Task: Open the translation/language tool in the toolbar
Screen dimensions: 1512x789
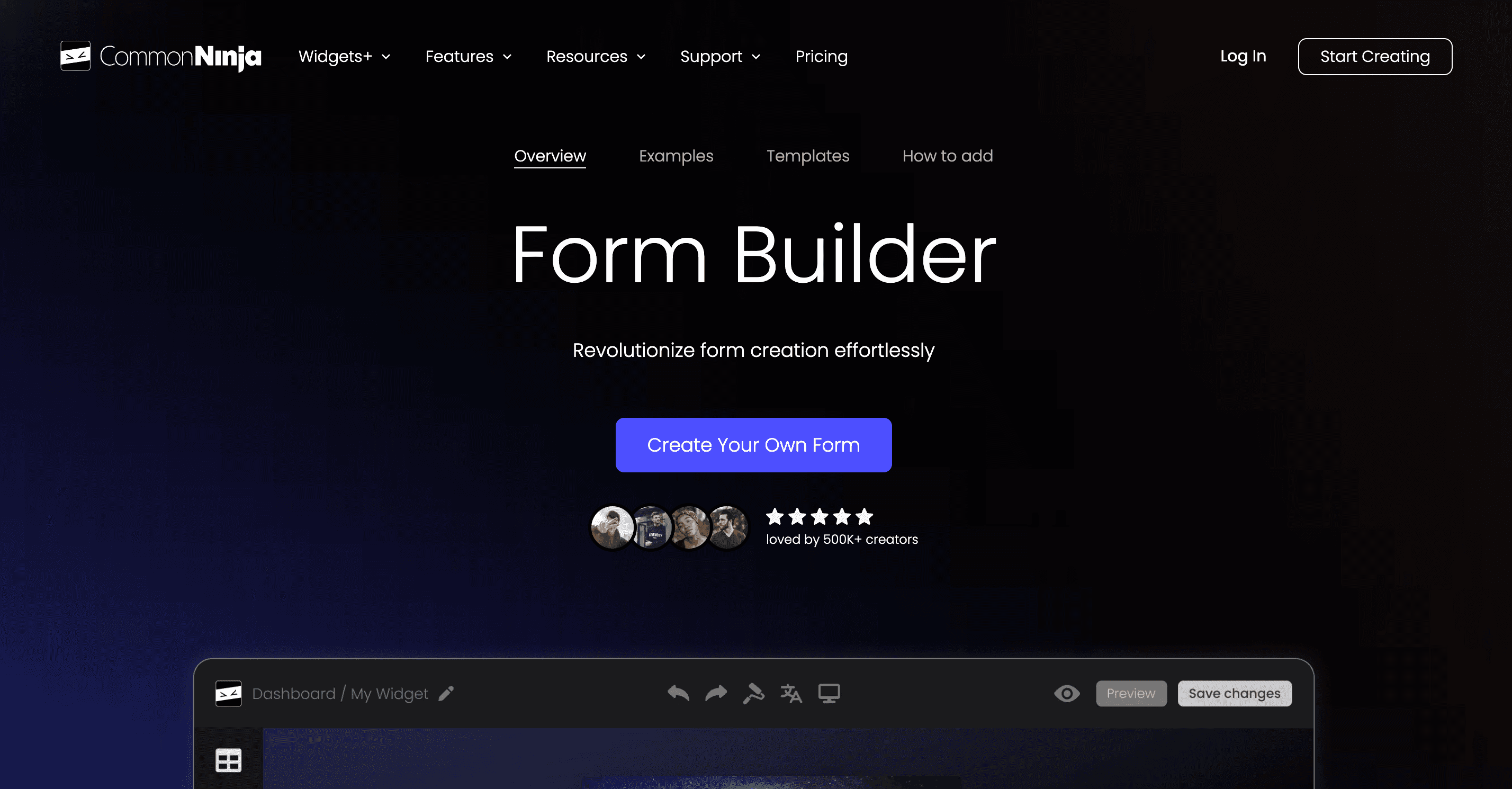Action: (x=790, y=693)
